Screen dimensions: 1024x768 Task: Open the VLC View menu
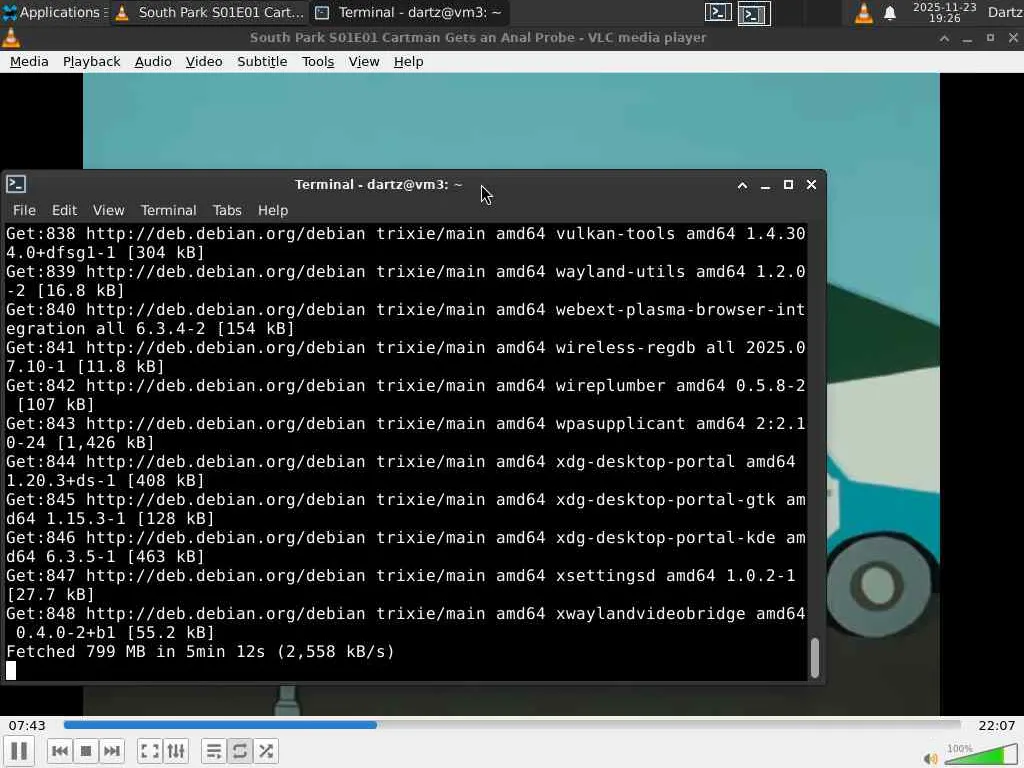coord(364,61)
